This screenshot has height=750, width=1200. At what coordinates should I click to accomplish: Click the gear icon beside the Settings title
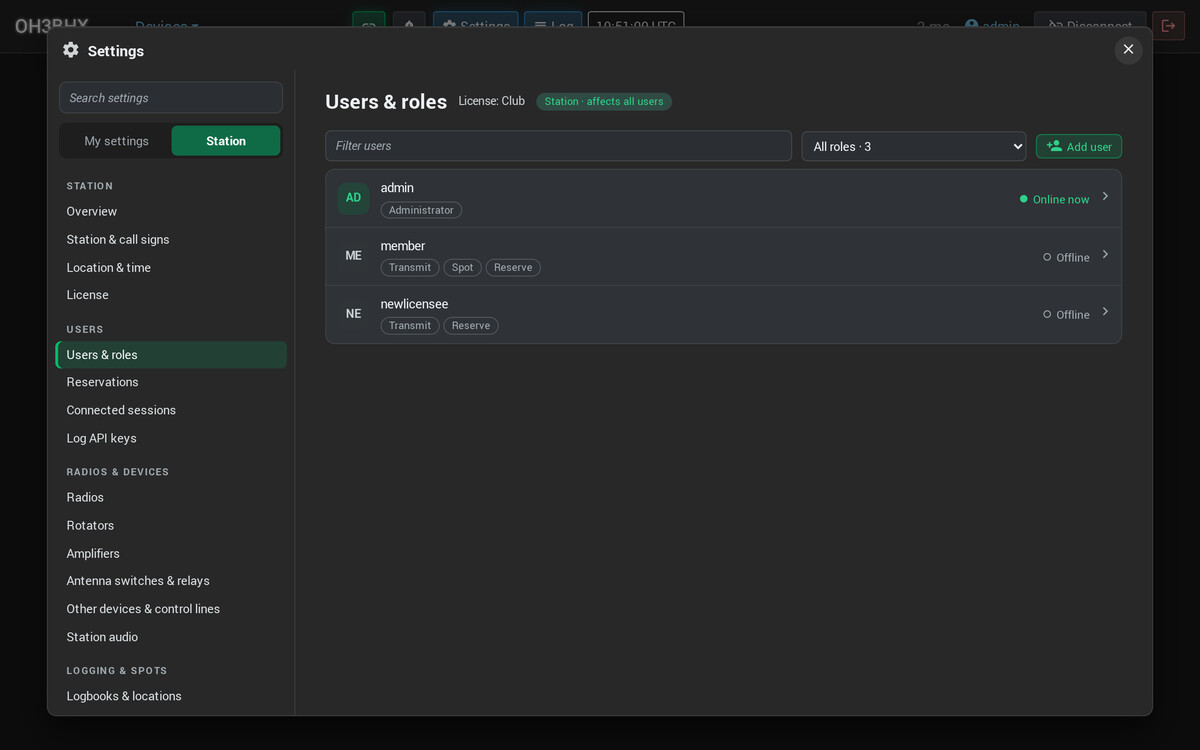[70, 50]
